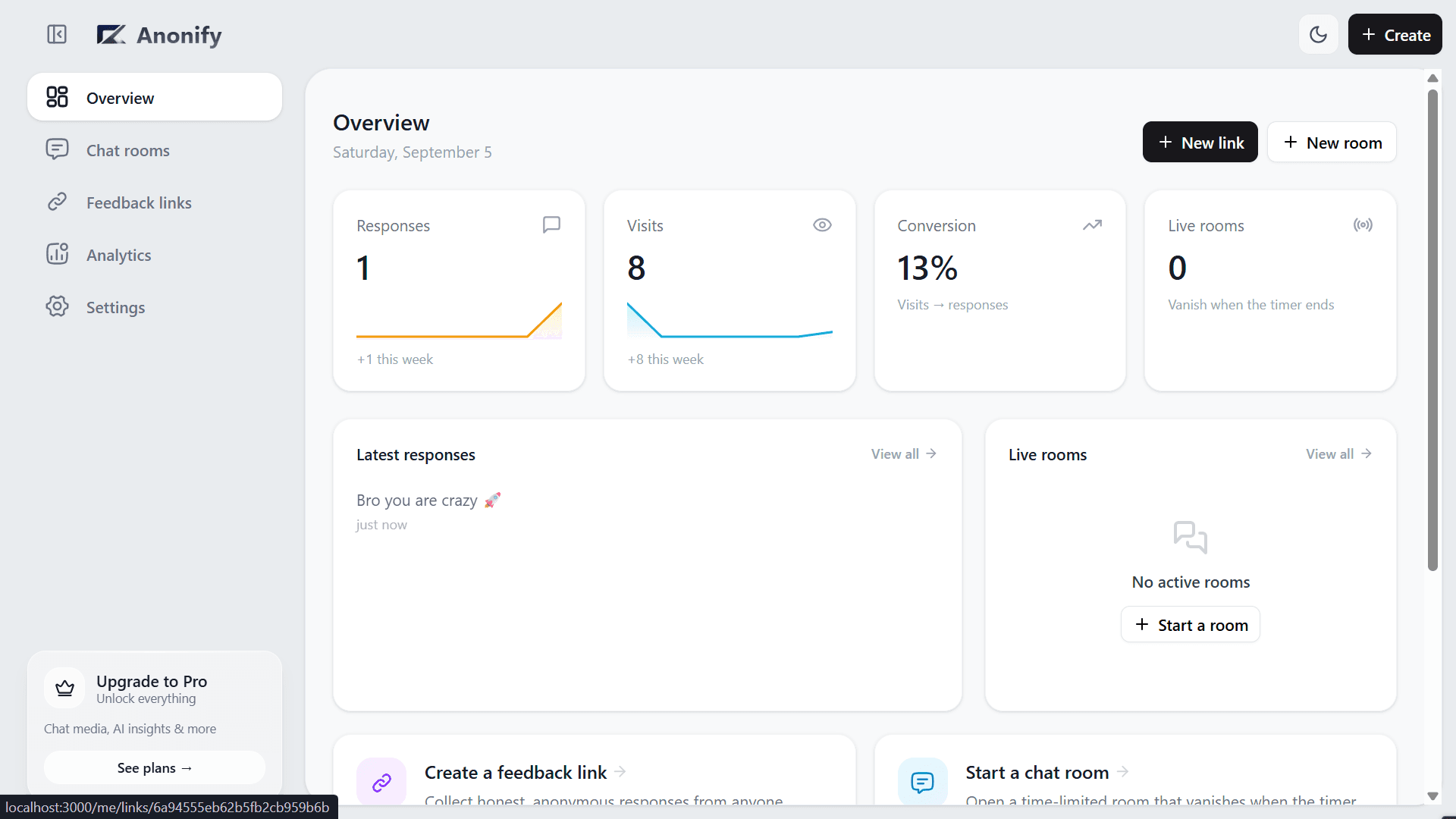
Task: Go to Feedback links page
Action: click(x=155, y=202)
